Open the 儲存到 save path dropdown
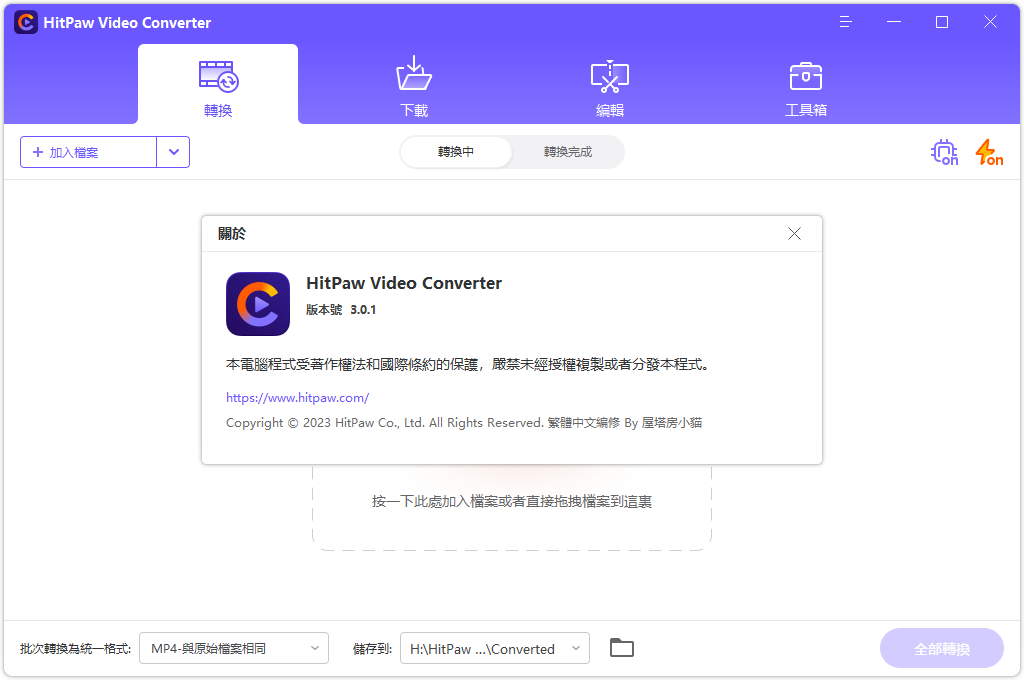 pyautogui.click(x=494, y=648)
